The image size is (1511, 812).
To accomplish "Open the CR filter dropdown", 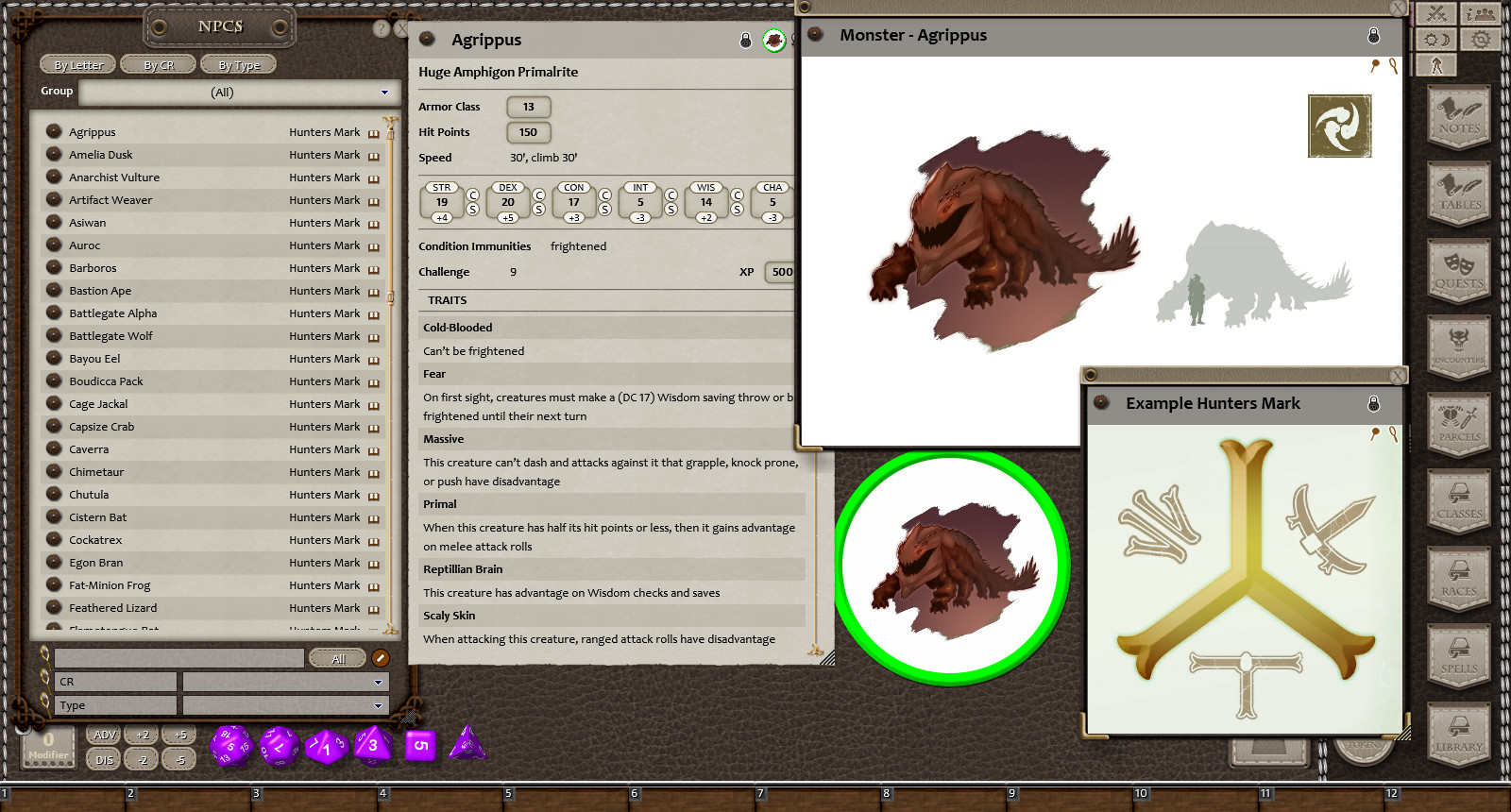I will pos(378,682).
